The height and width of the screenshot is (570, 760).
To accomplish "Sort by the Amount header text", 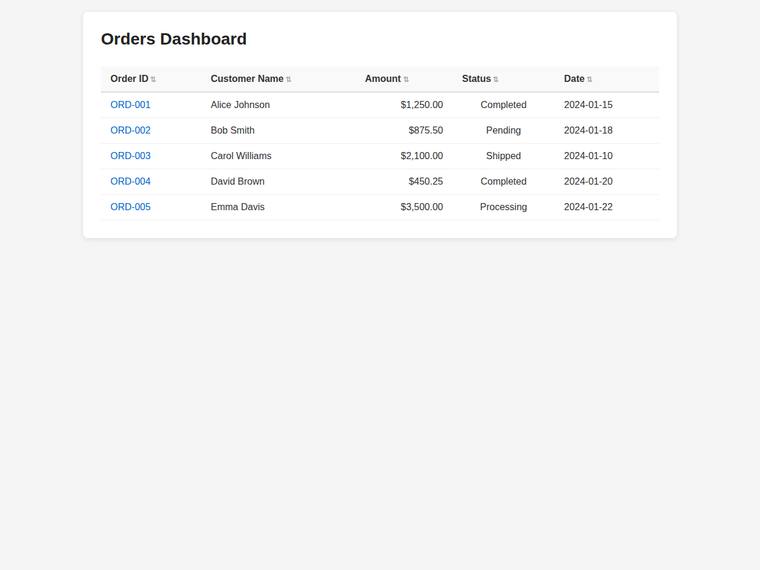I will pos(383,79).
